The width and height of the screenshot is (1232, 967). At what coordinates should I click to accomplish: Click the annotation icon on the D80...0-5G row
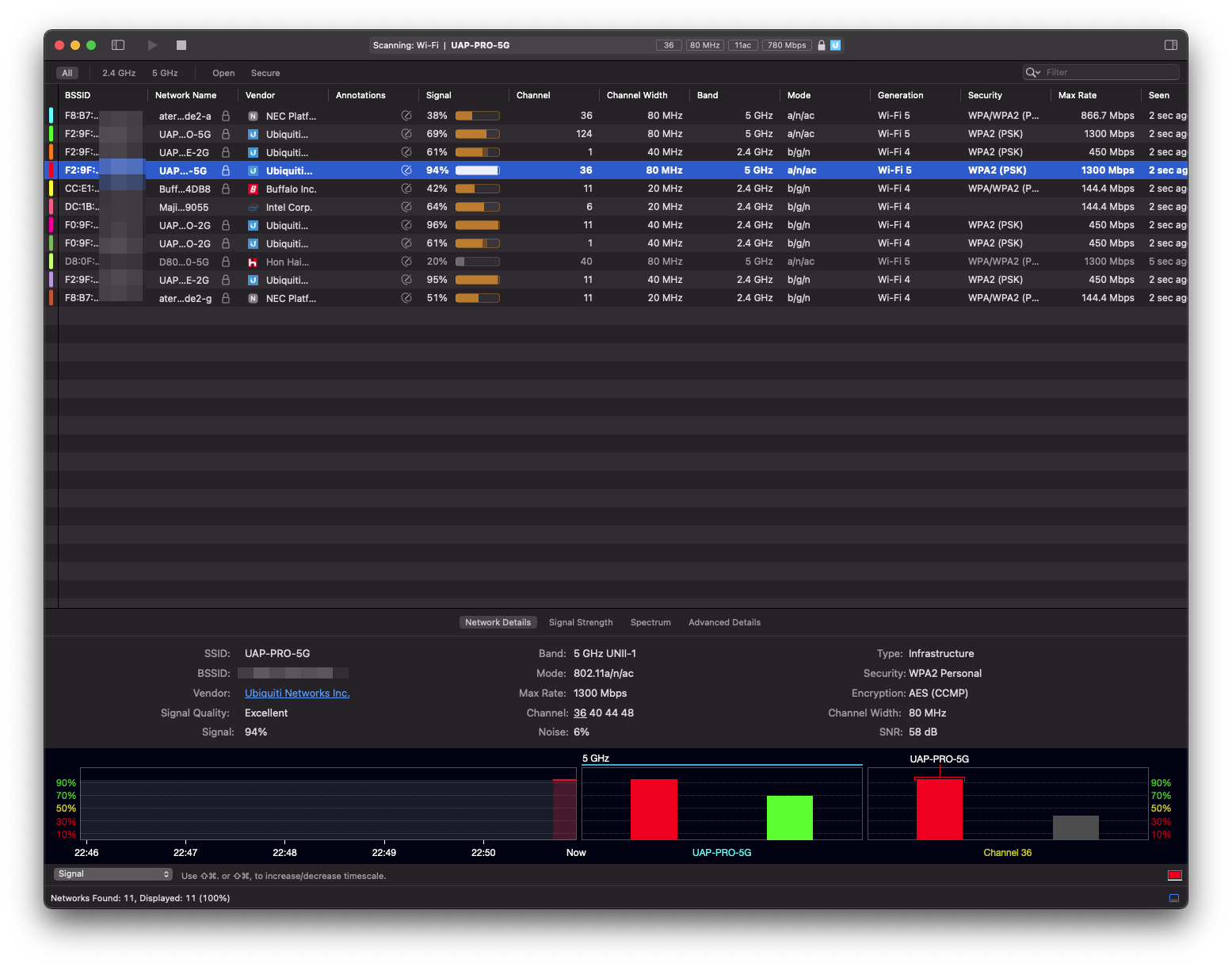pyautogui.click(x=406, y=262)
